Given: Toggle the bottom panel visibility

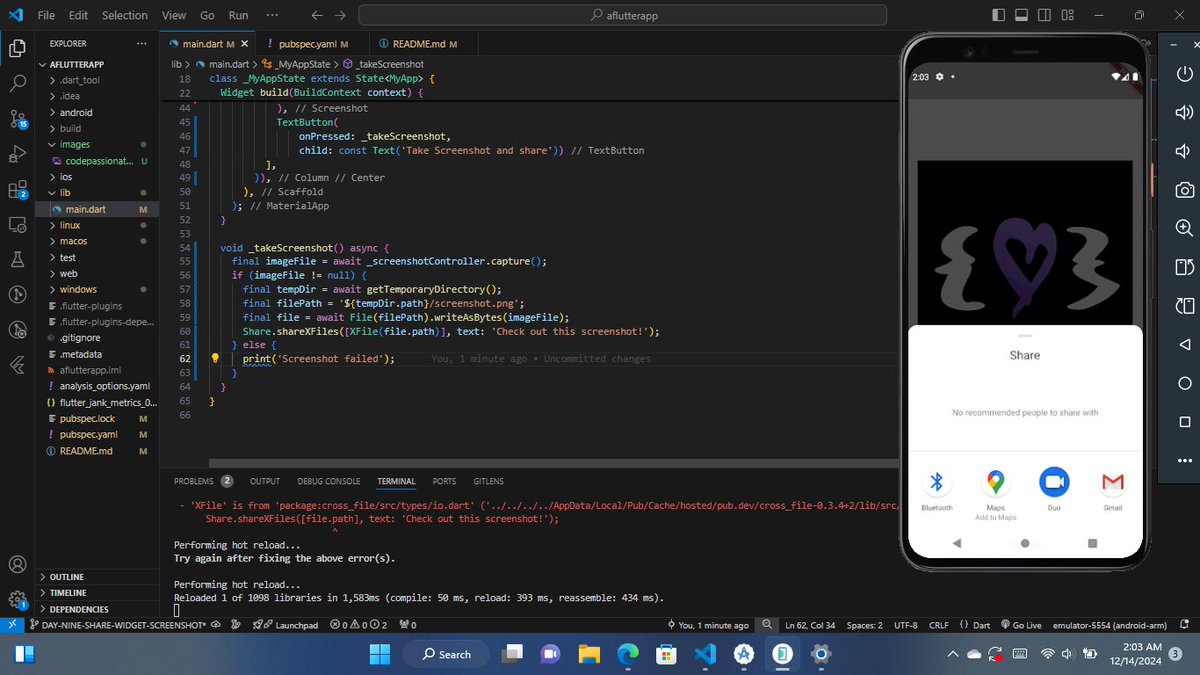Looking at the screenshot, I should point(1021,14).
